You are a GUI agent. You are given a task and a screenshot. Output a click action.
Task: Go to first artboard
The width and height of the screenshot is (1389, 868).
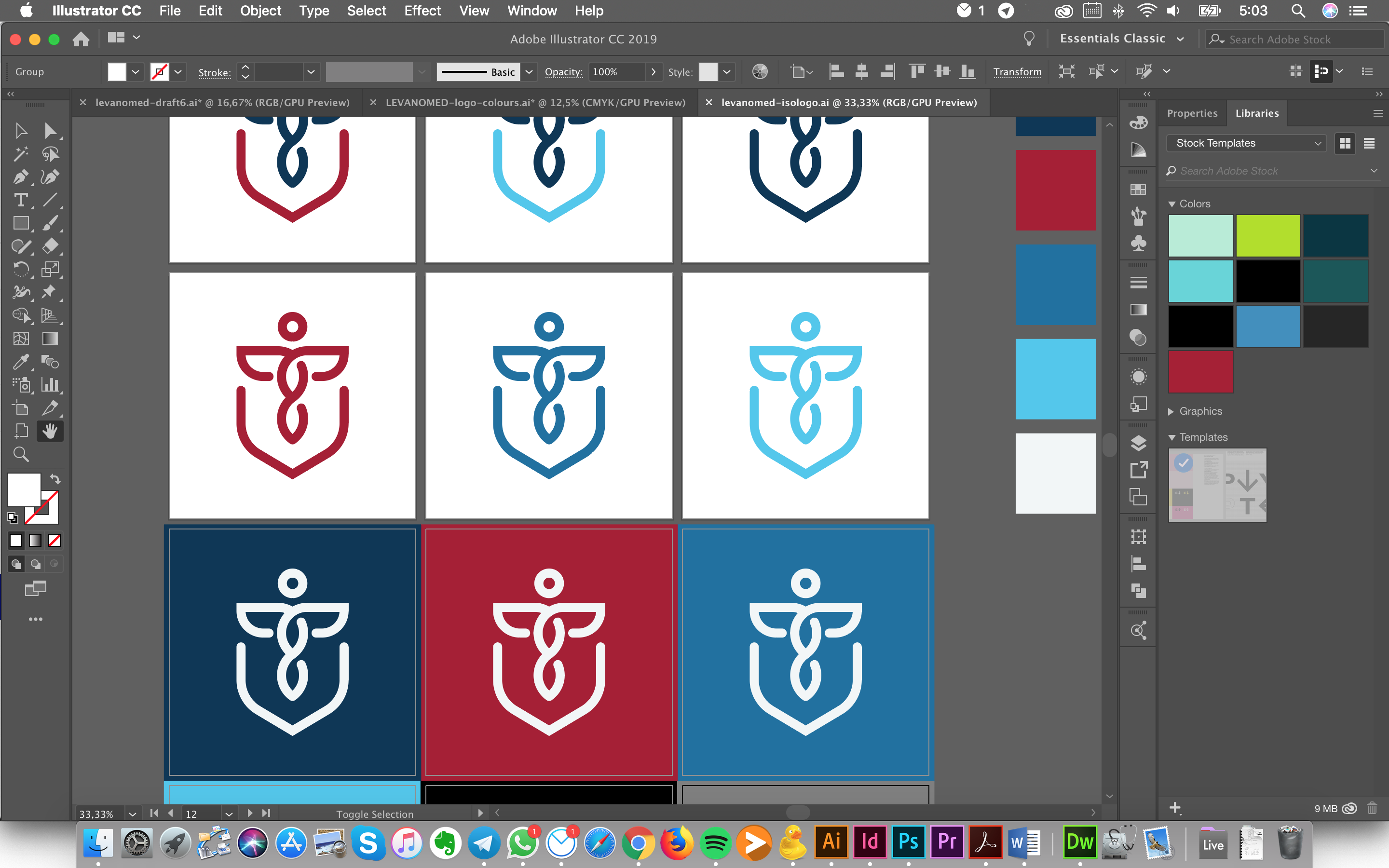[154, 814]
